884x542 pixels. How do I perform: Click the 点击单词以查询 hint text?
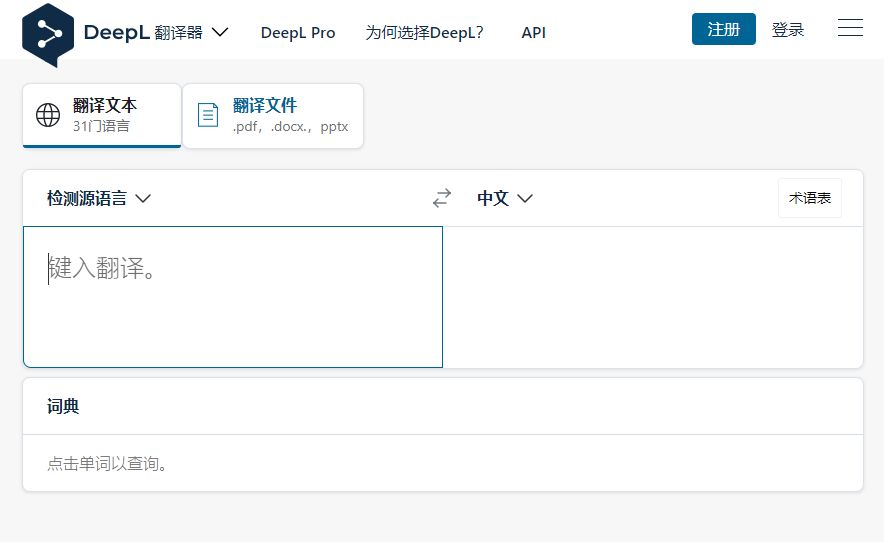pyautogui.click(x=107, y=464)
